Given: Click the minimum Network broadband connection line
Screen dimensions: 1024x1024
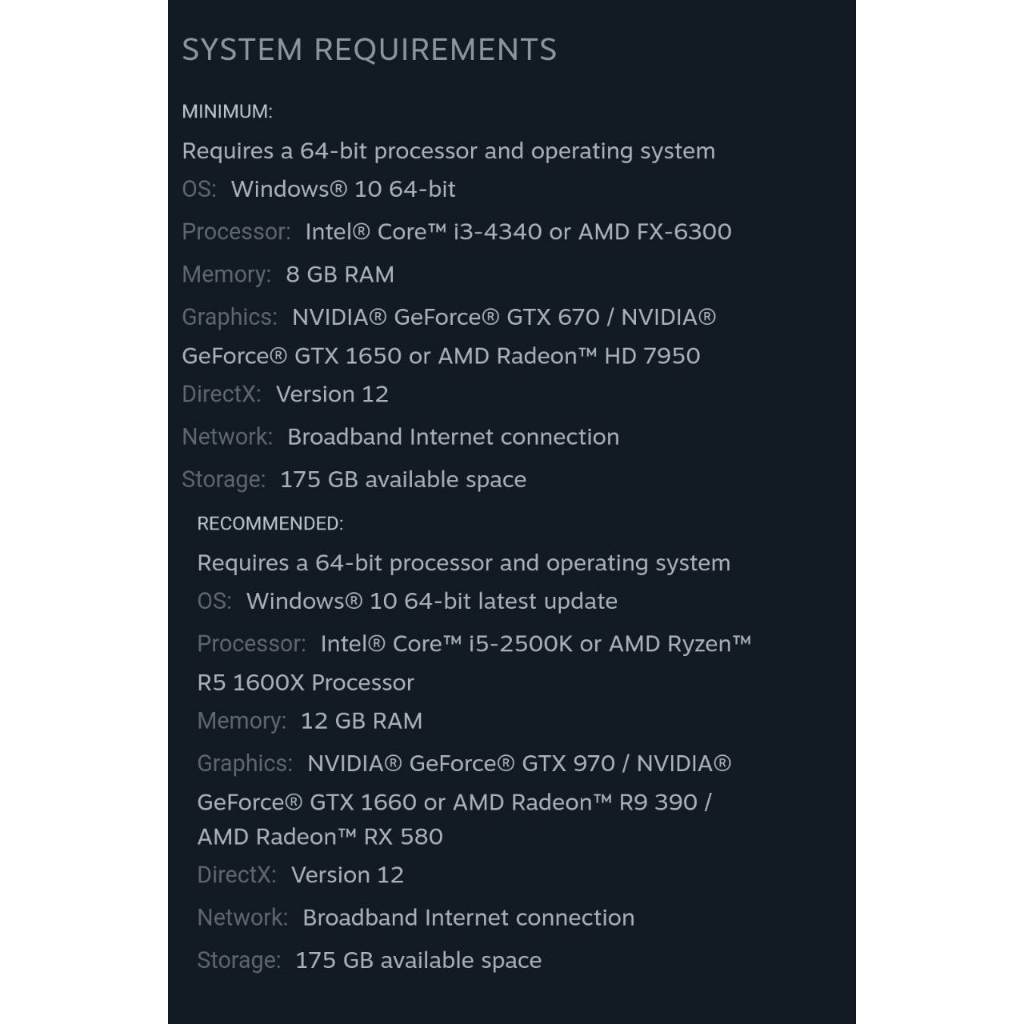Looking at the screenshot, I should point(452,437).
